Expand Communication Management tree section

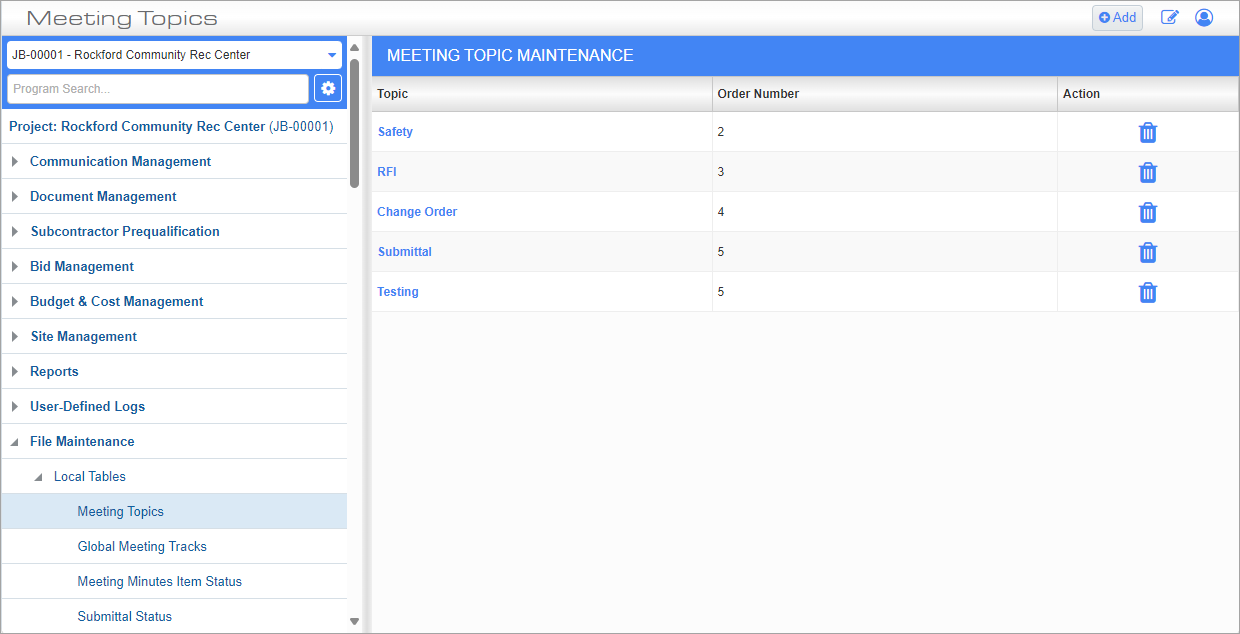pyautogui.click(x=15, y=162)
